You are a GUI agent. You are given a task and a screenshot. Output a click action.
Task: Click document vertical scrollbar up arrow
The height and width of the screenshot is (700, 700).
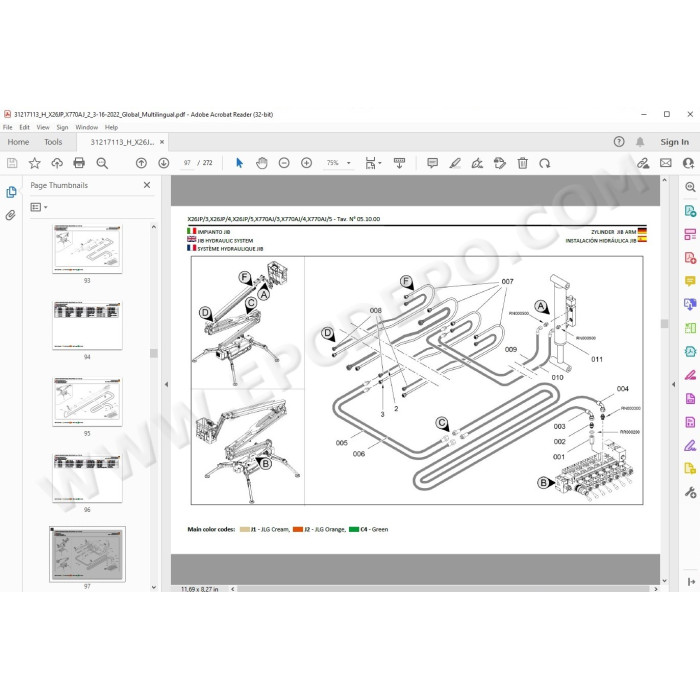[664, 180]
